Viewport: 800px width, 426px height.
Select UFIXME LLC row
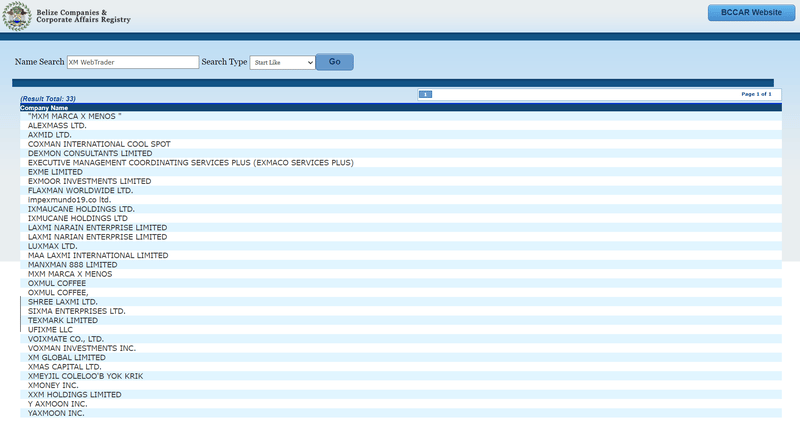tap(401, 330)
